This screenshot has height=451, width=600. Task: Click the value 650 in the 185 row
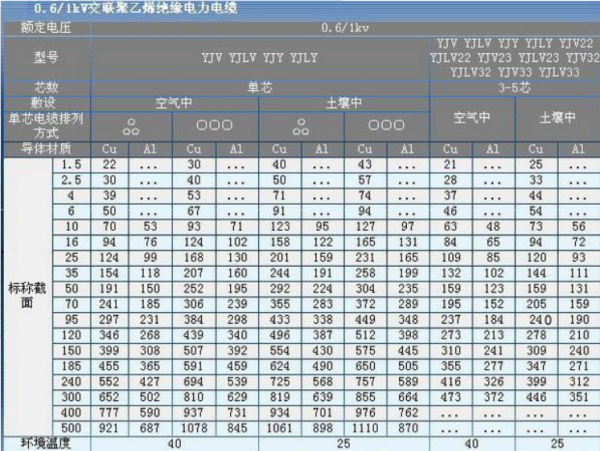point(365,366)
